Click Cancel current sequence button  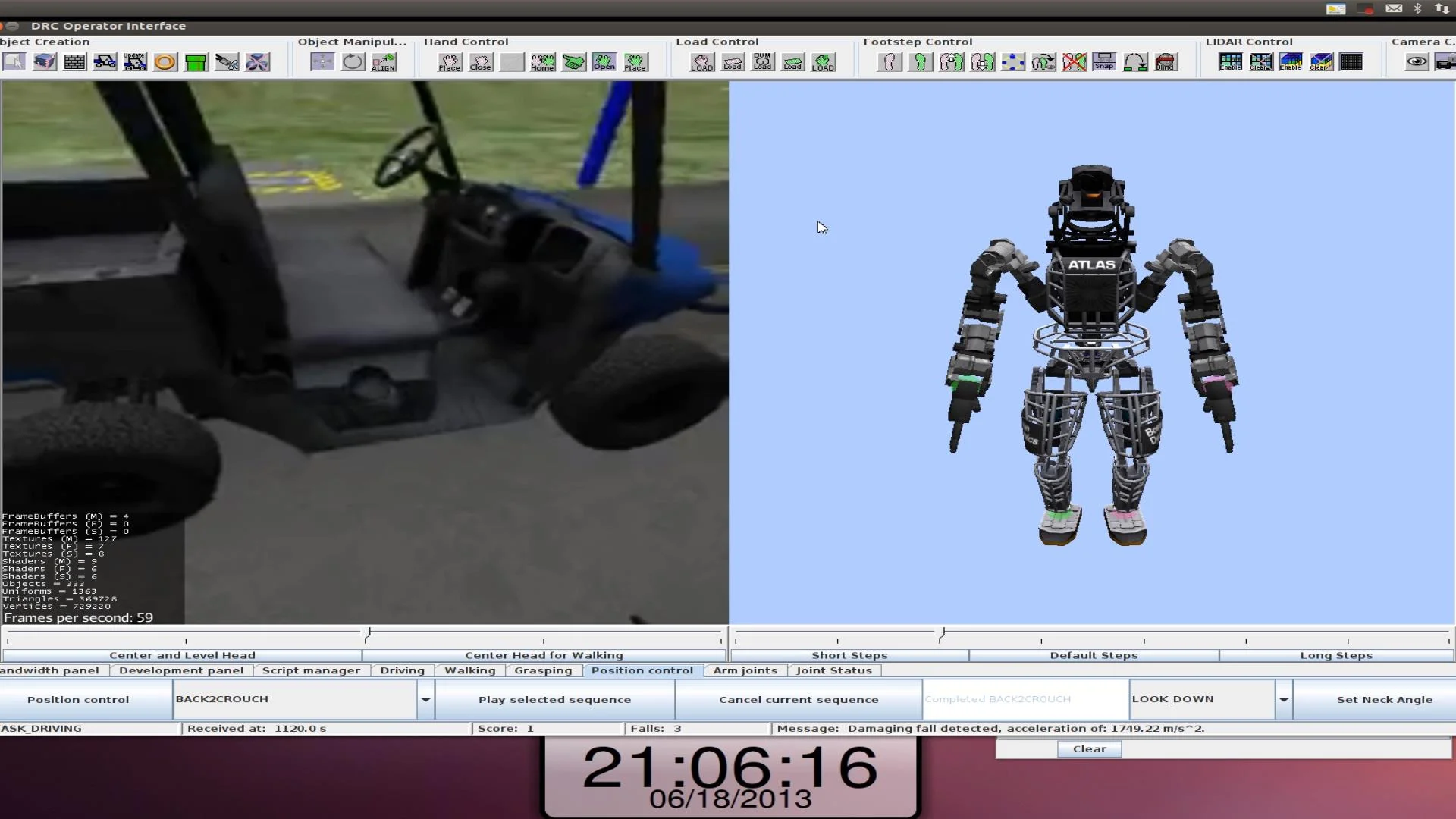799,699
